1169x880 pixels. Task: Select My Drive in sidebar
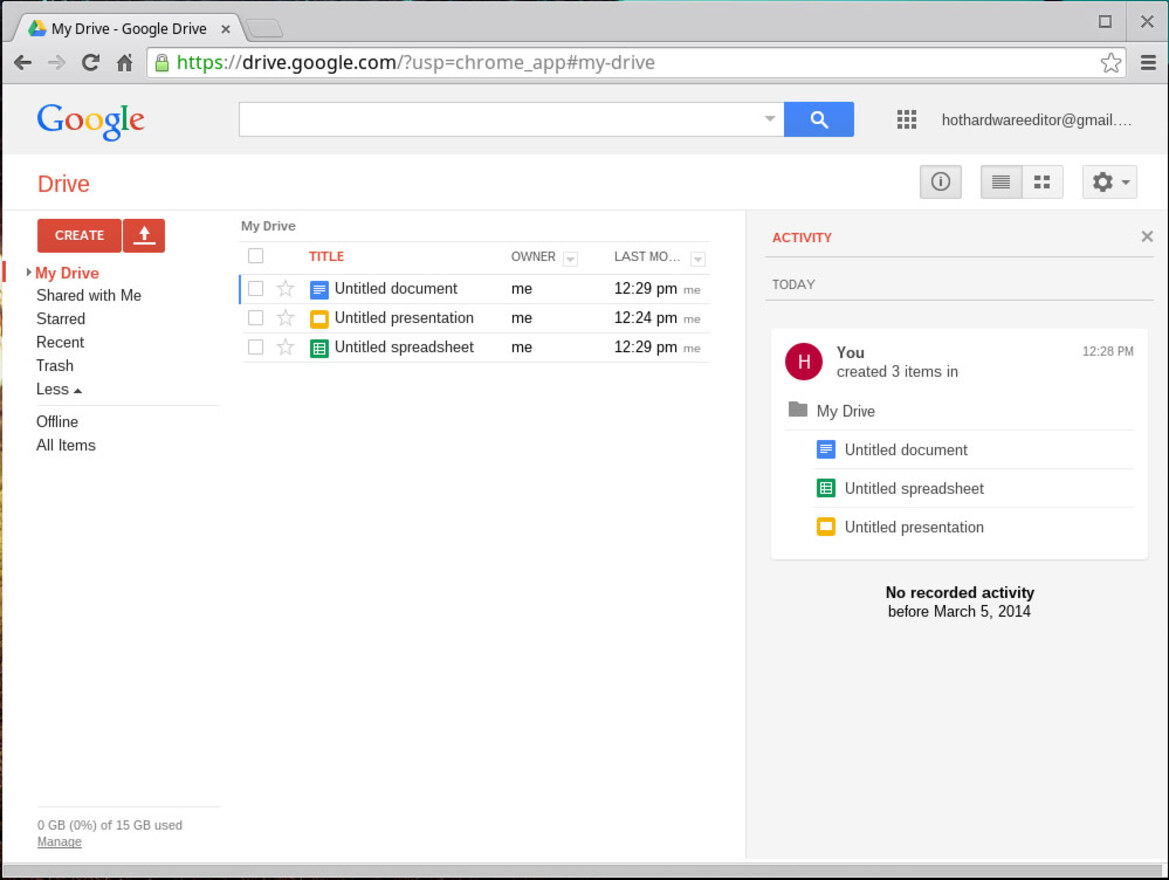point(67,273)
